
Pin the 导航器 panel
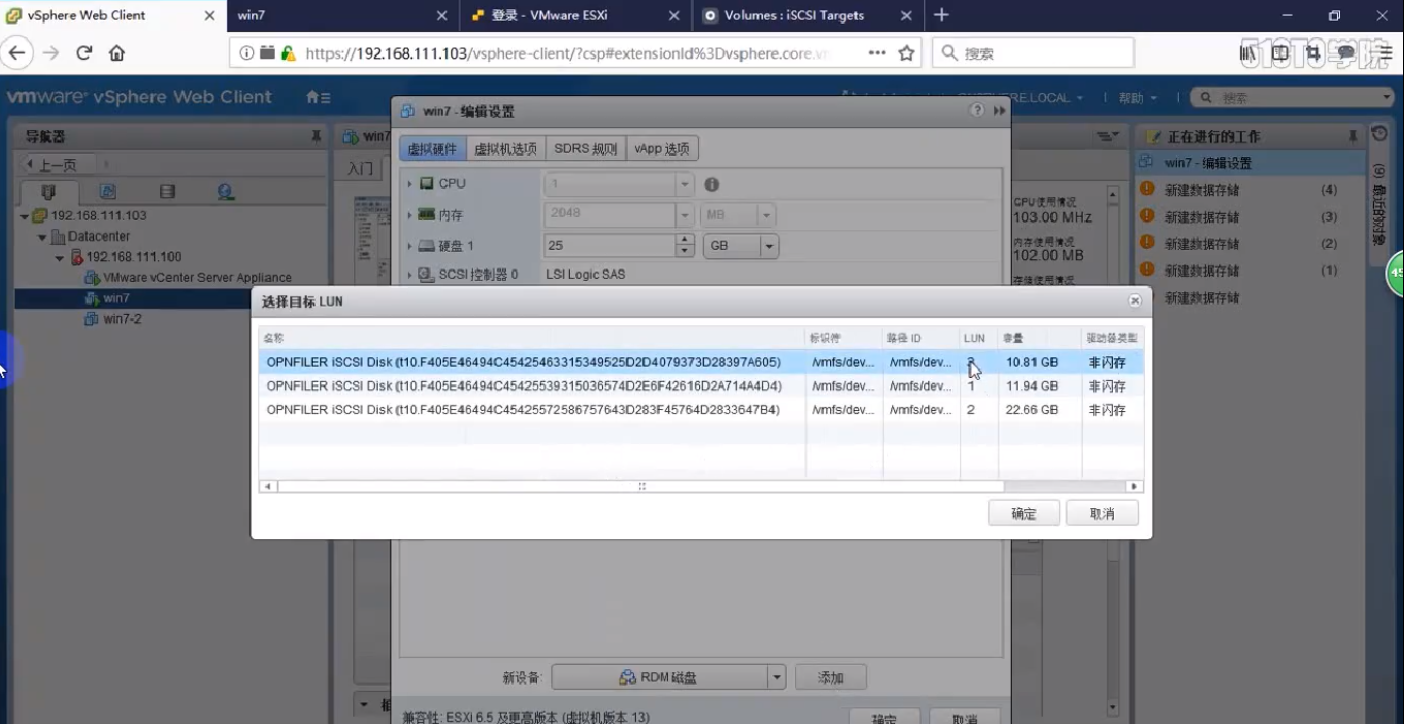[316, 136]
